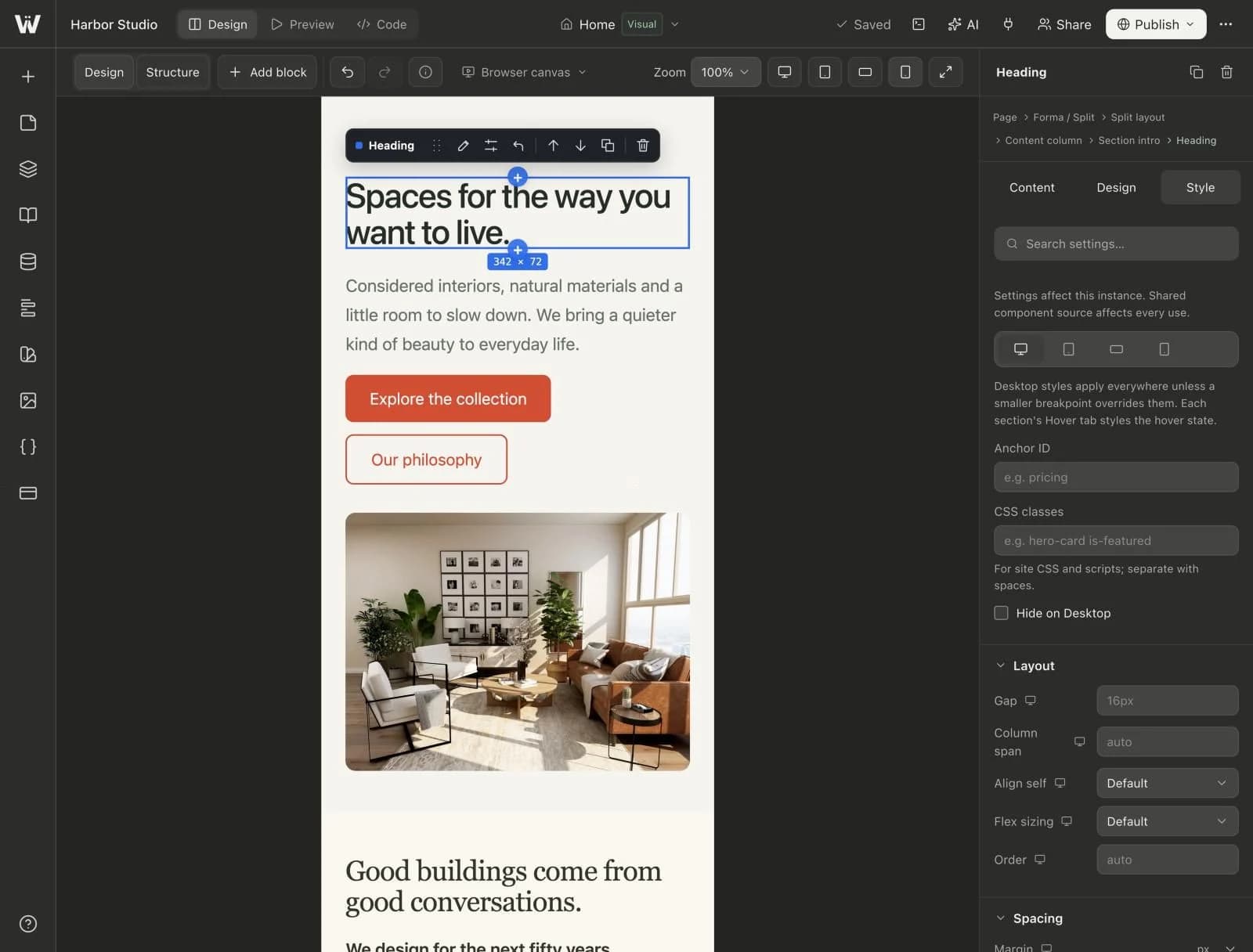Delete Heading using floating toolbar trash icon
The width and height of the screenshot is (1253, 952).
point(643,146)
